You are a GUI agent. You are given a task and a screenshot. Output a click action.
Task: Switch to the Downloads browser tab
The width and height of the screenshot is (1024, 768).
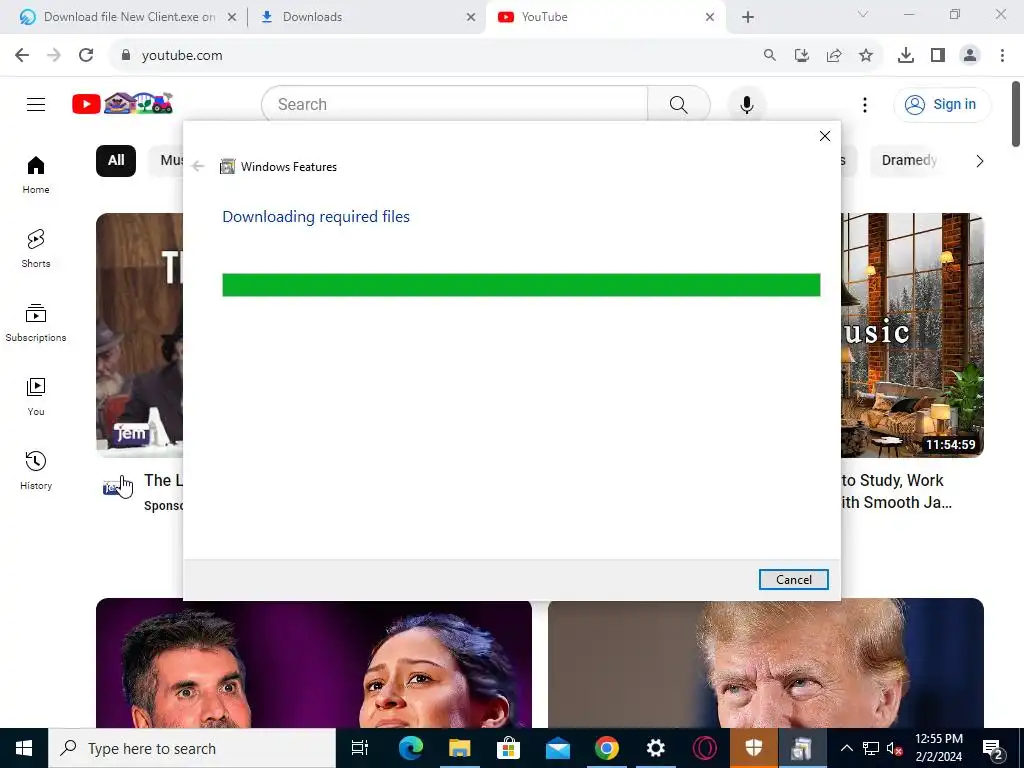[x=366, y=17]
